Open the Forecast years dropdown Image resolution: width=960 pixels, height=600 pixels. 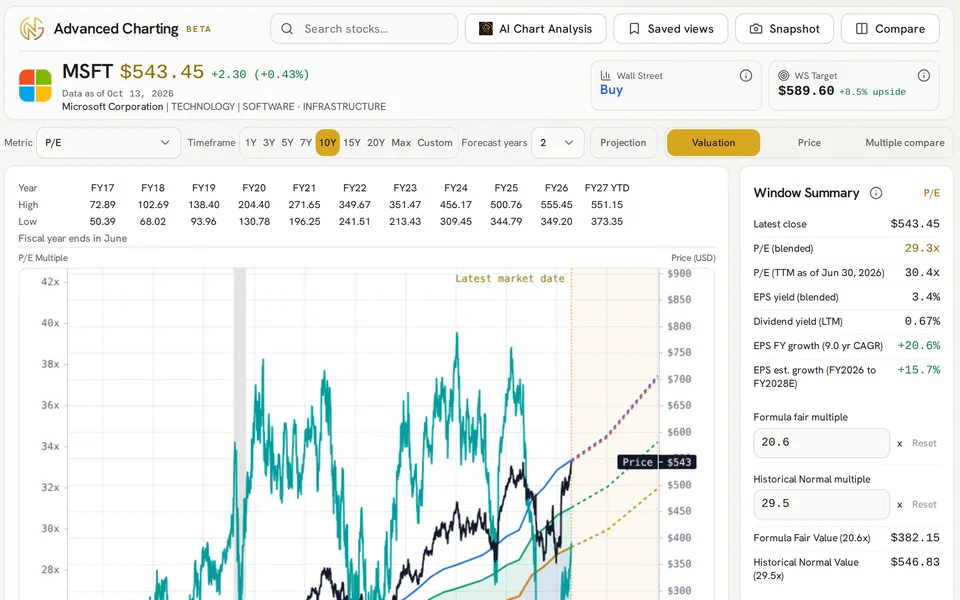tap(558, 143)
